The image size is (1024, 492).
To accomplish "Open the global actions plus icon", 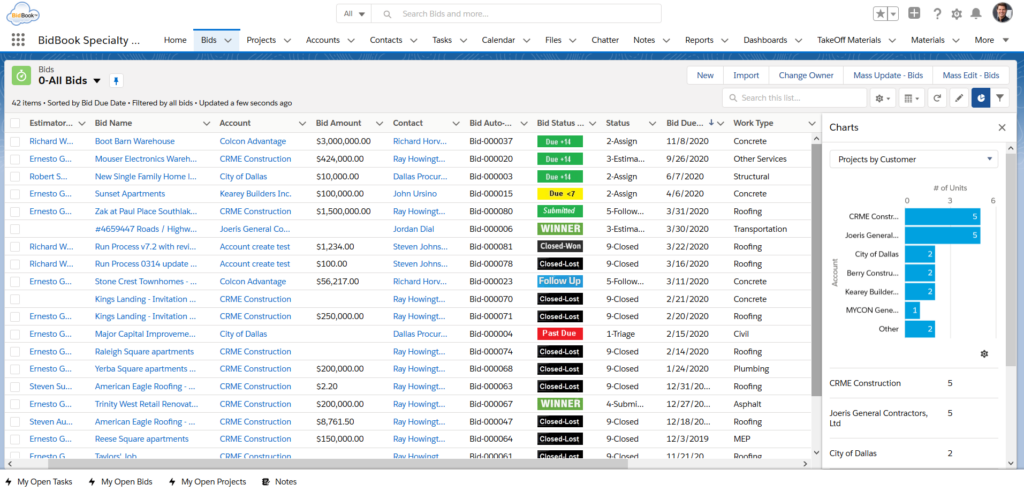I will click(914, 13).
